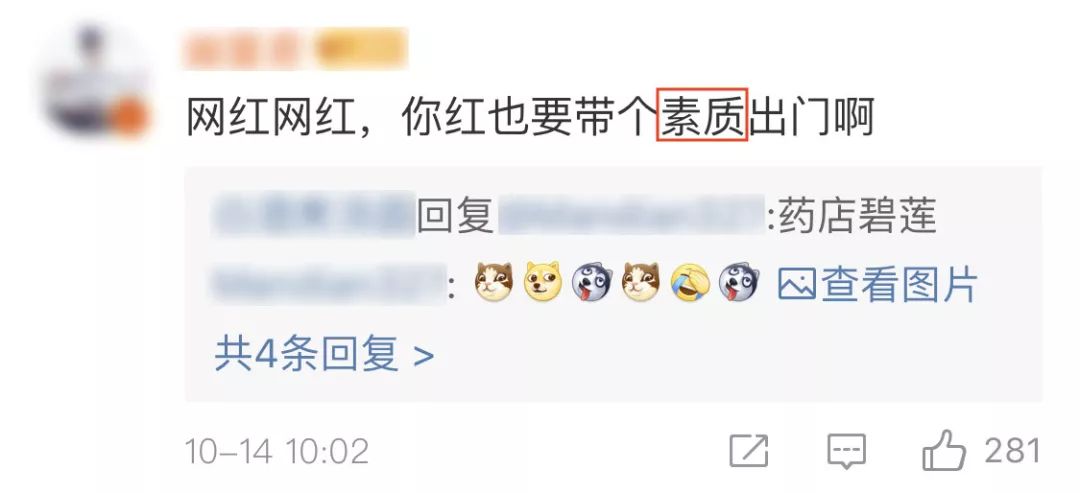This screenshot has width=1080, height=493.
Task: Click the chevron after 共4条回复
Action: tap(424, 356)
